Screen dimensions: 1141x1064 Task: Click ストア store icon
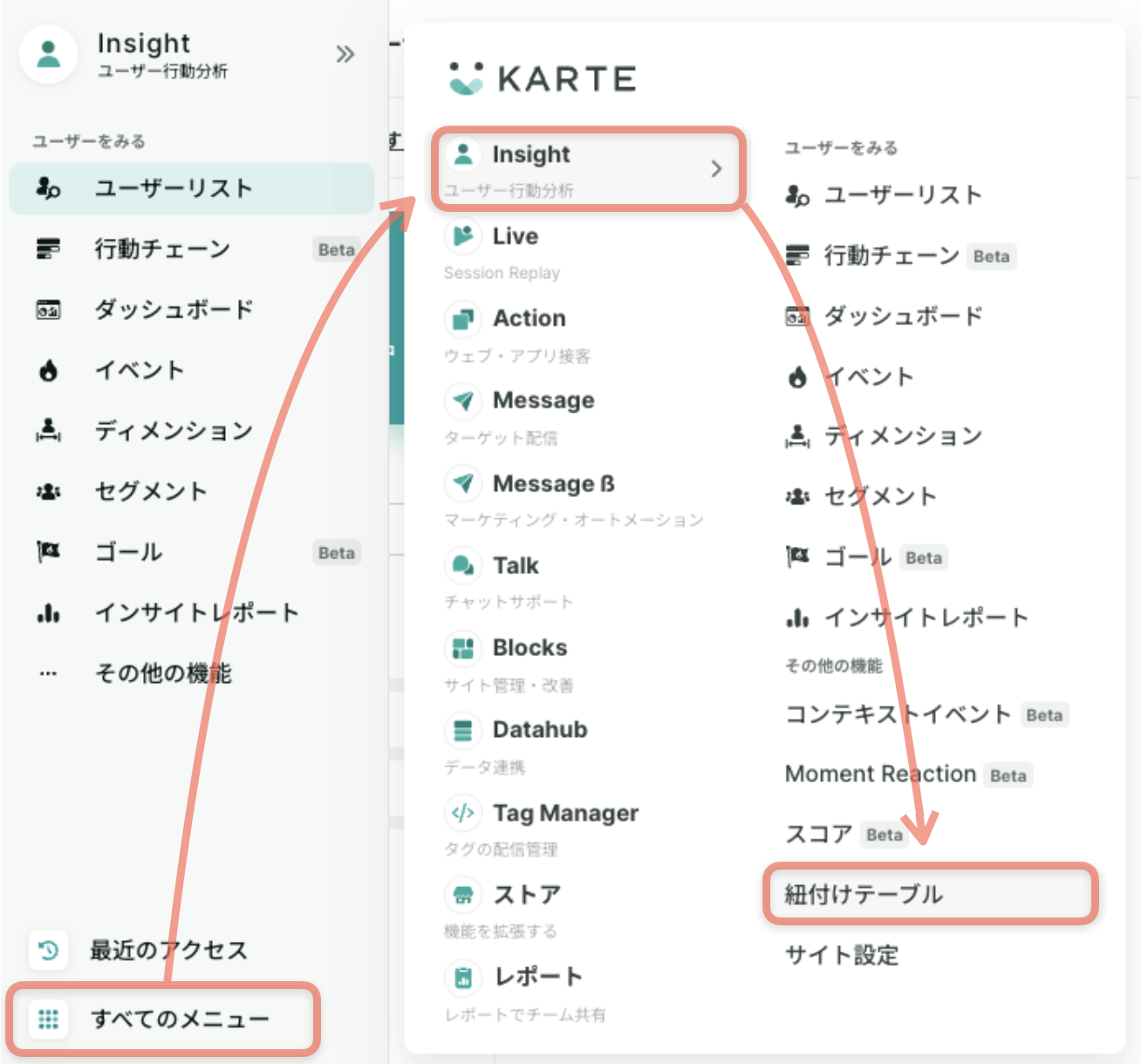pyautogui.click(x=463, y=895)
